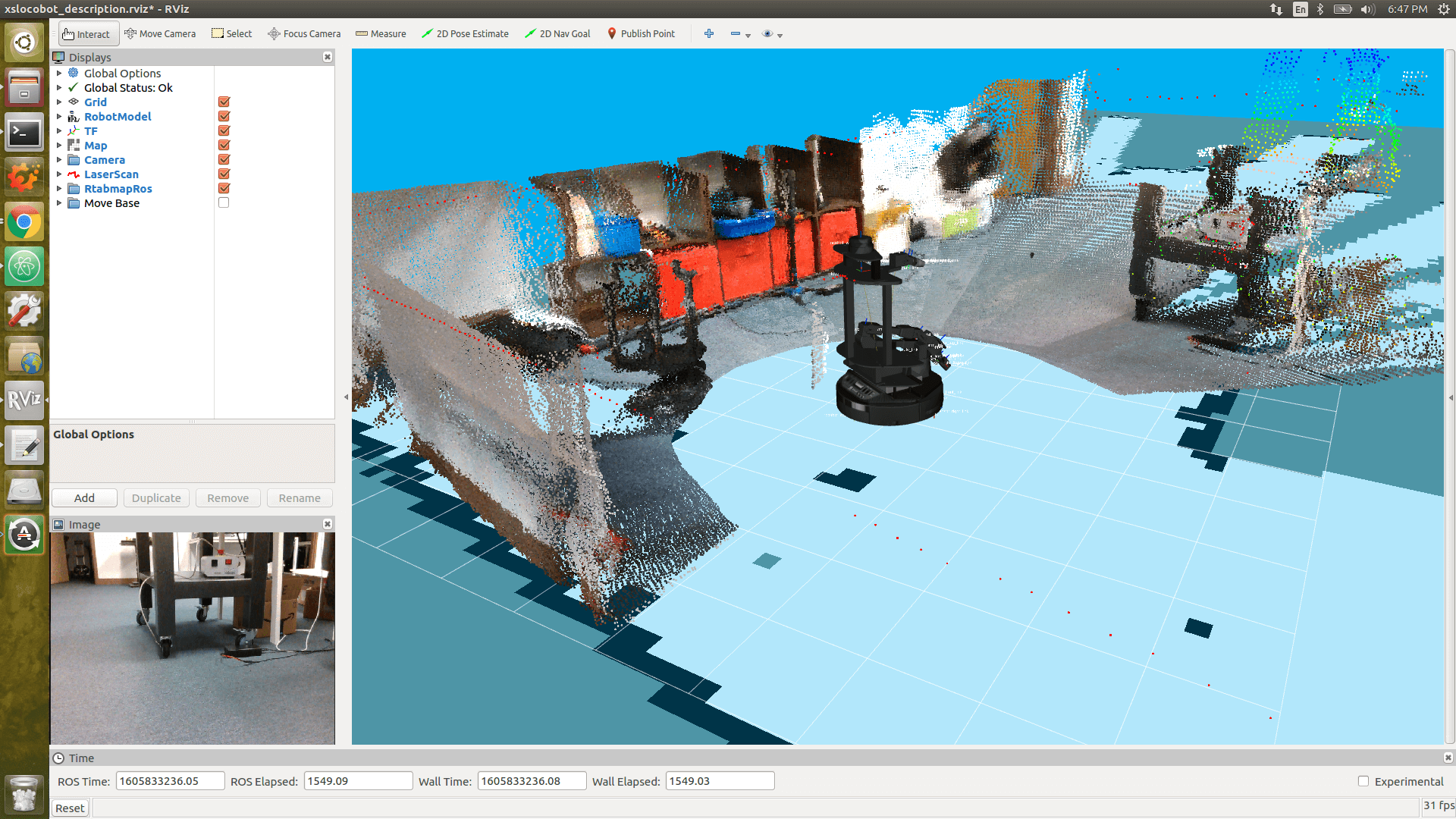Toggle the Map display checkbox

tap(224, 145)
